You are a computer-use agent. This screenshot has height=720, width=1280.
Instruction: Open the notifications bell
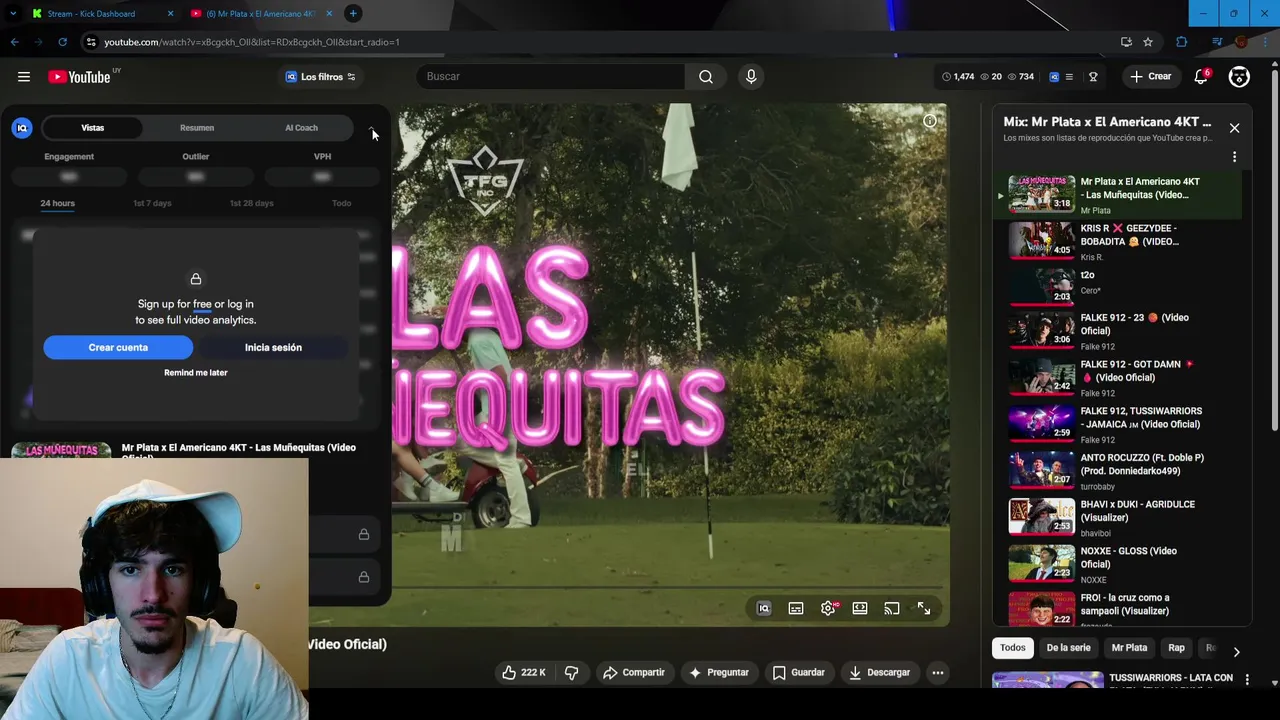point(1201,77)
